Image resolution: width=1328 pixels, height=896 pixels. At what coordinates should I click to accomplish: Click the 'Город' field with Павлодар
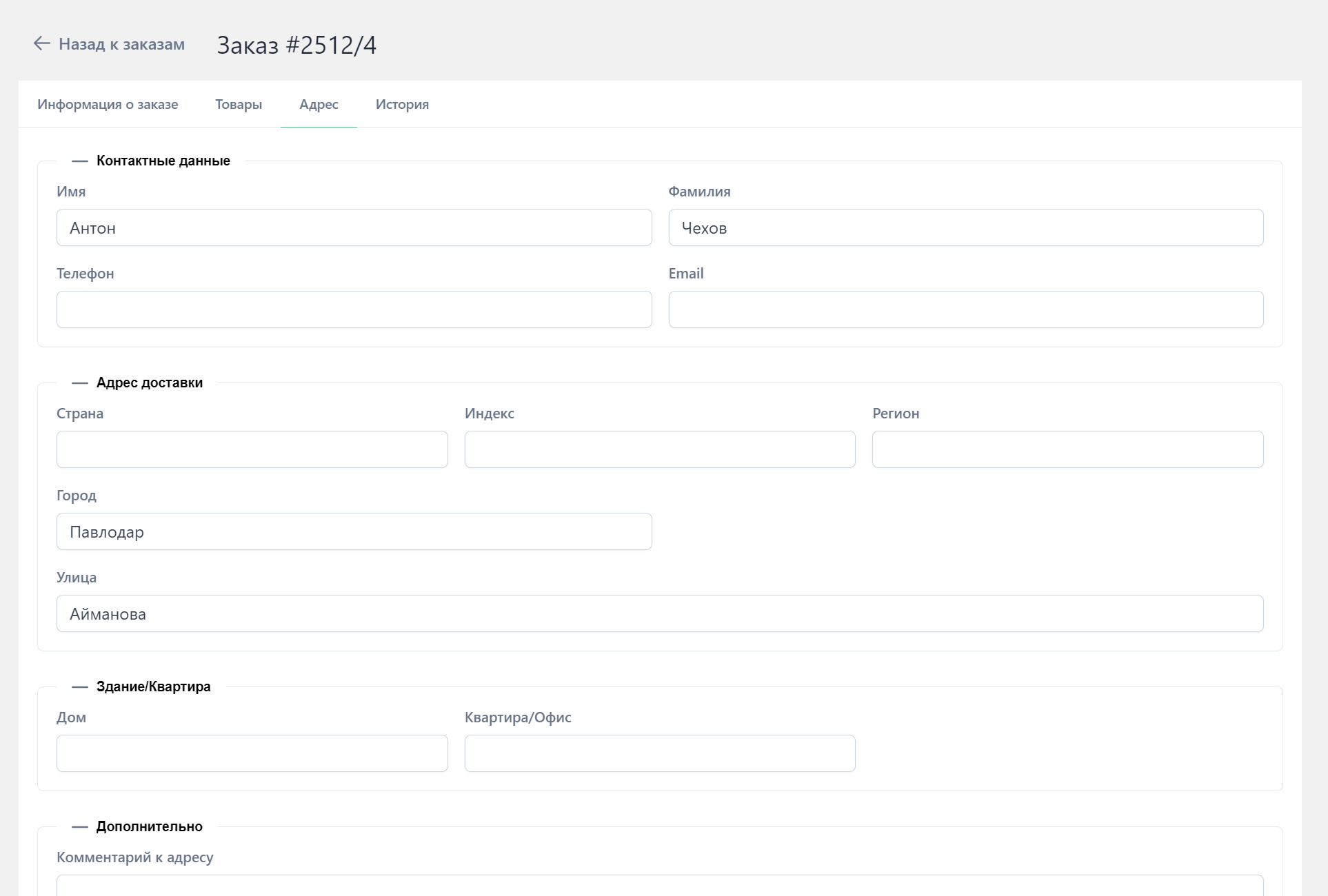pyautogui.click(x=354, y=531)
